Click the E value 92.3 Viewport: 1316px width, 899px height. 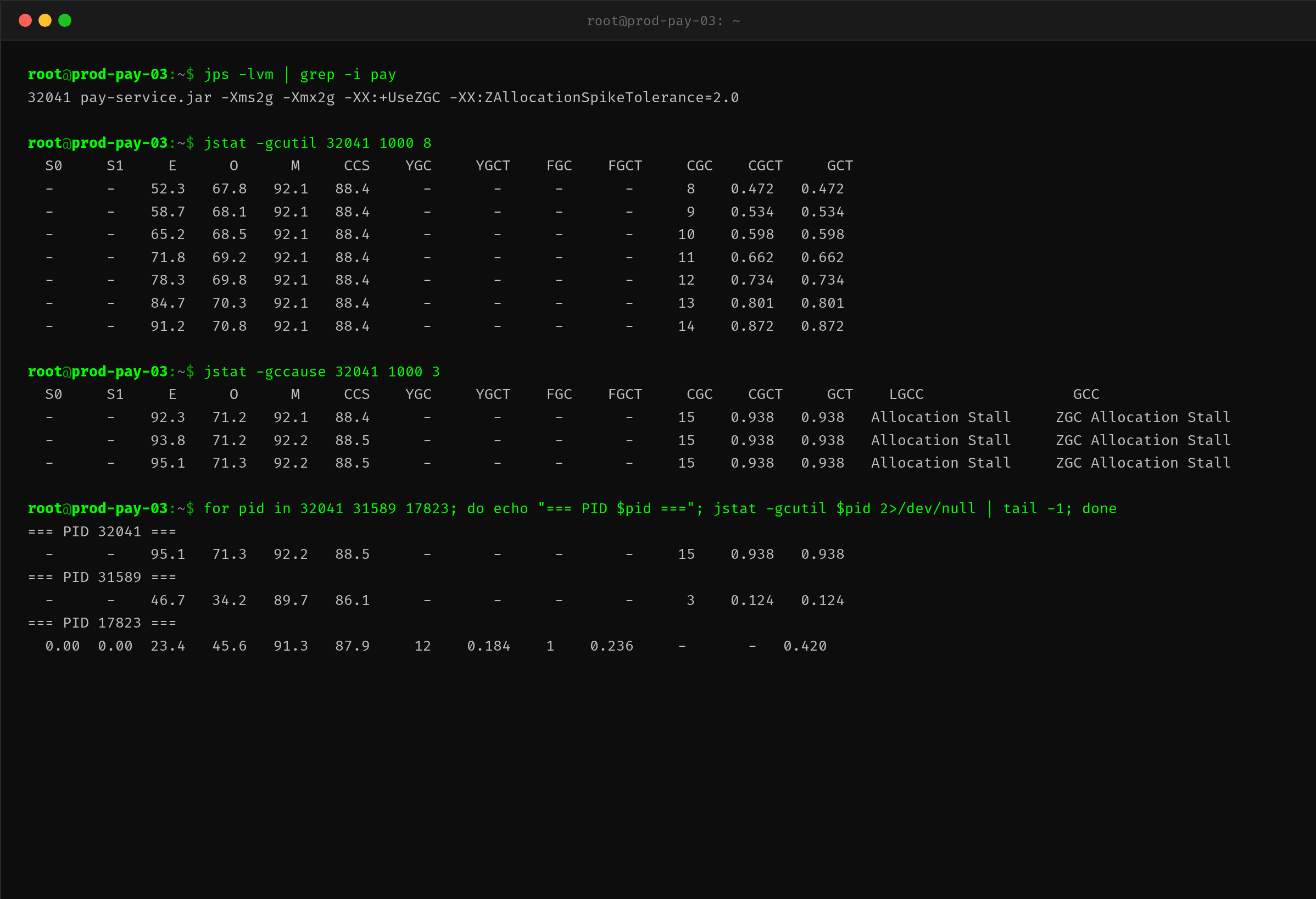click(x=168, y=418)
